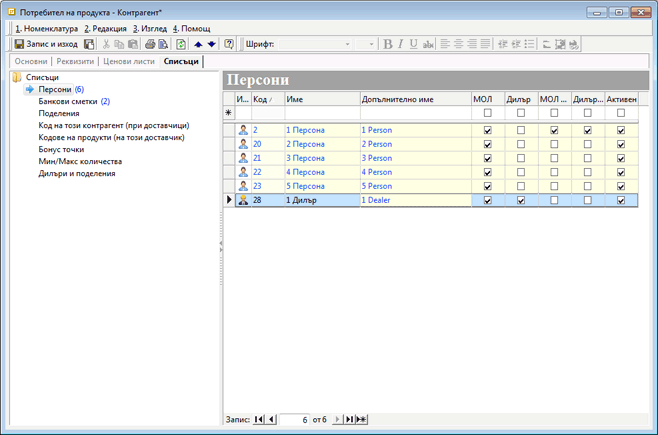Go to previous record navigation button
This screenshot has height=435, width=658.
(272, 419)
